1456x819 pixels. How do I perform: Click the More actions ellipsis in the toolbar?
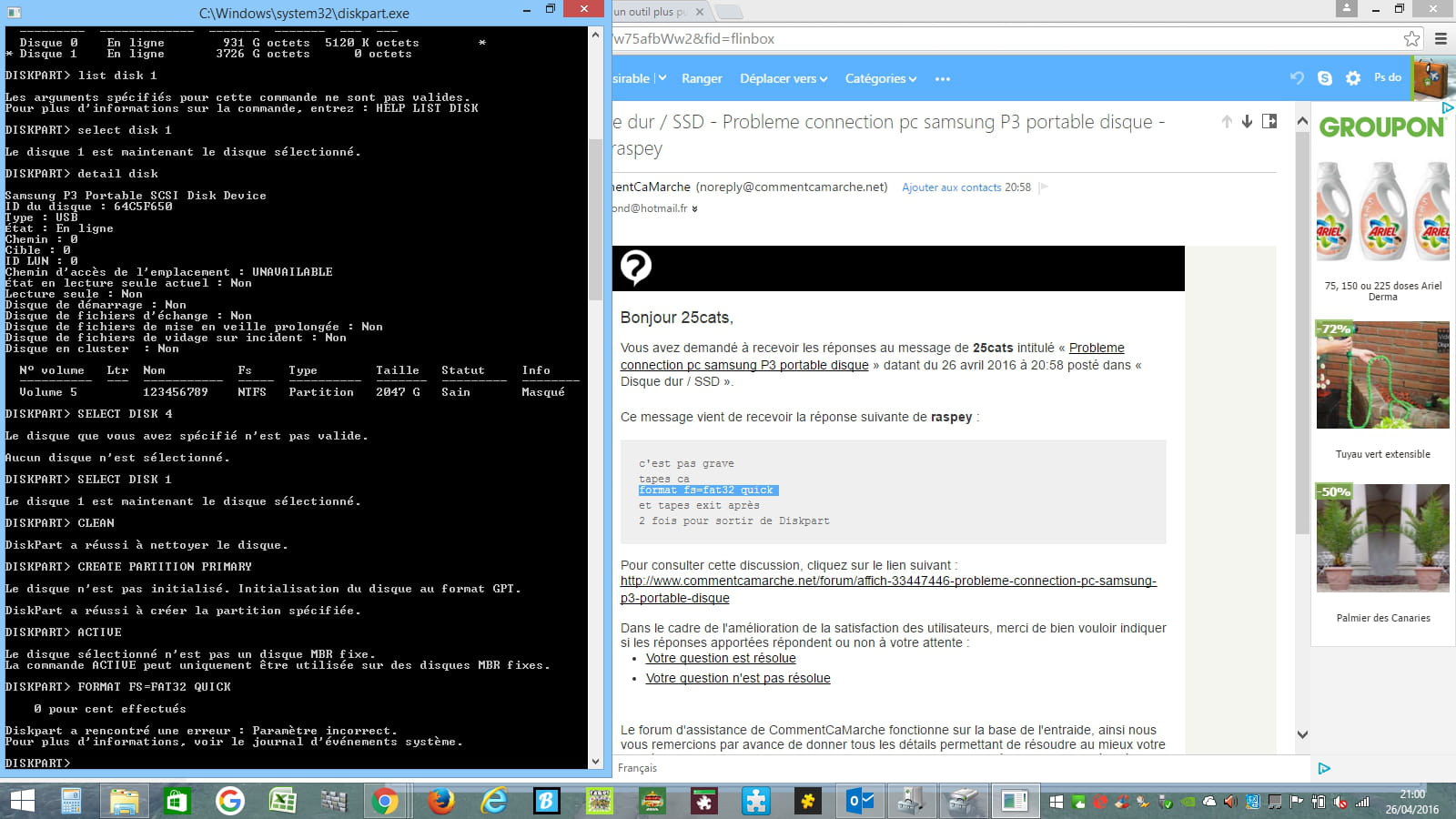tap(943, 79)
